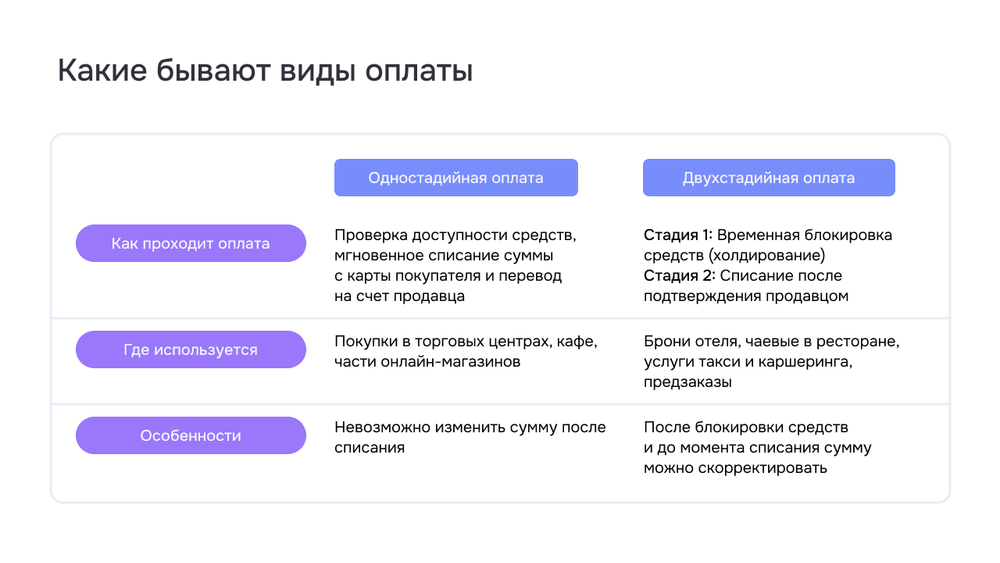Click the text "Невозможно изменить сумму после"
1000x563 pixels.
pos(469,427)
